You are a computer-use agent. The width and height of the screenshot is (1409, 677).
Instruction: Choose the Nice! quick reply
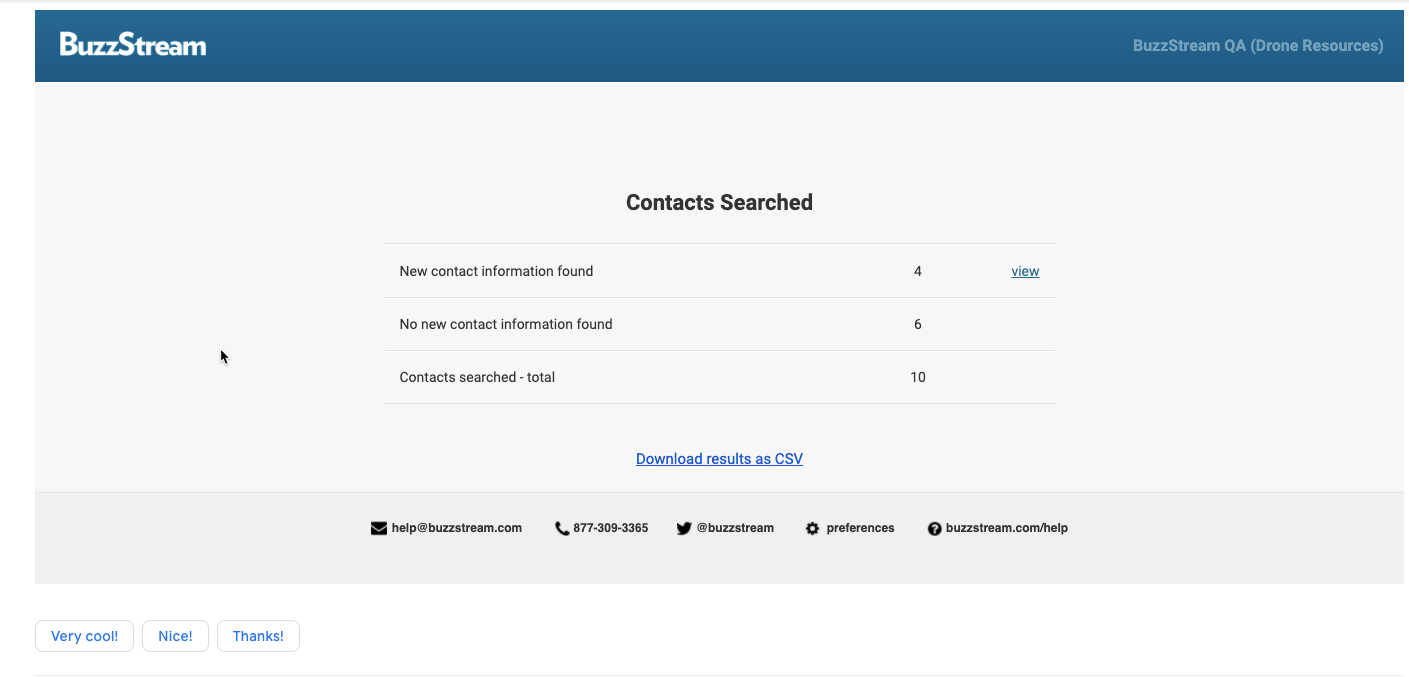point(175,636)
